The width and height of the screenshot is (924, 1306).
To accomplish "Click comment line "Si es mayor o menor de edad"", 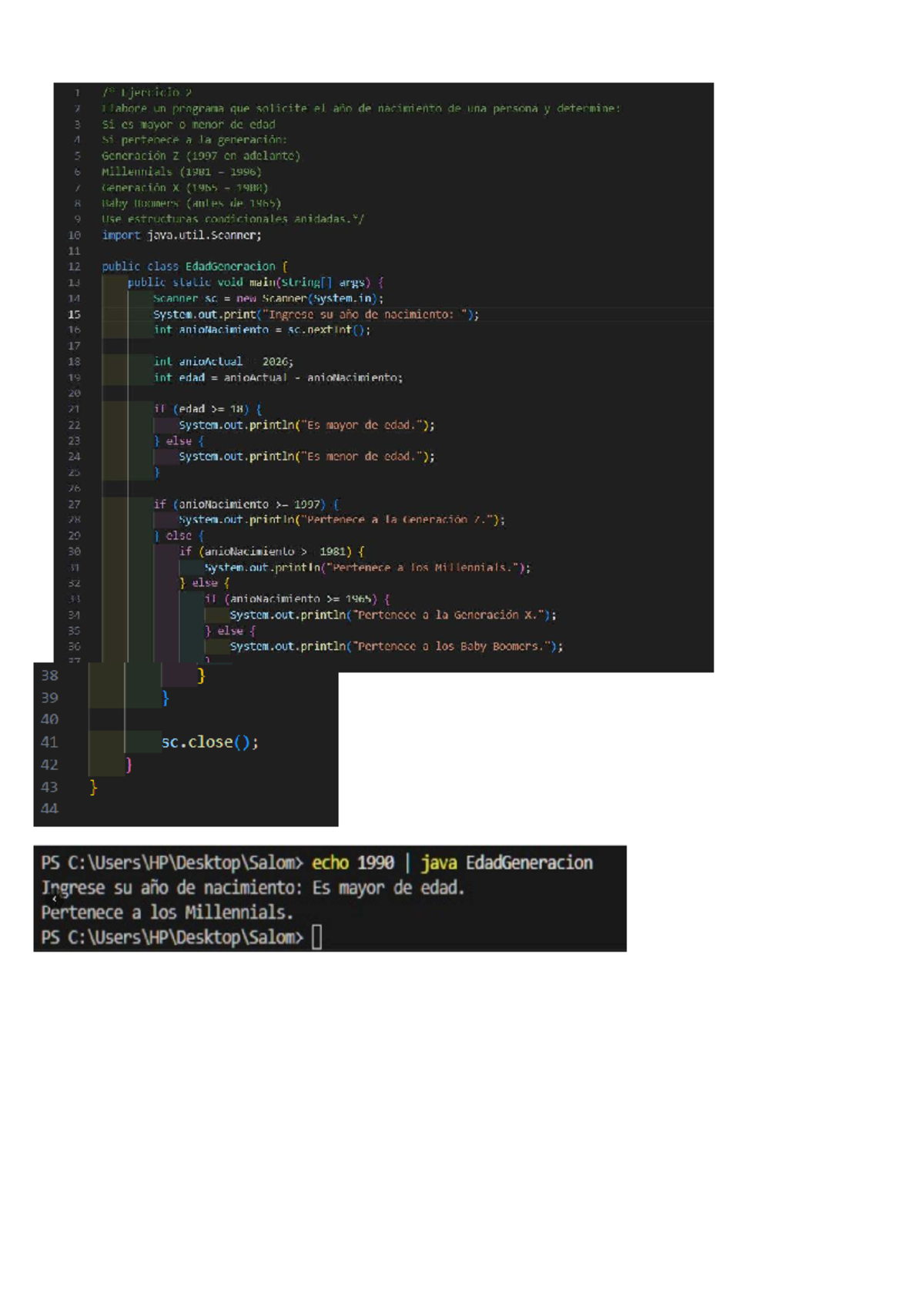I will [x=189, y=124].
